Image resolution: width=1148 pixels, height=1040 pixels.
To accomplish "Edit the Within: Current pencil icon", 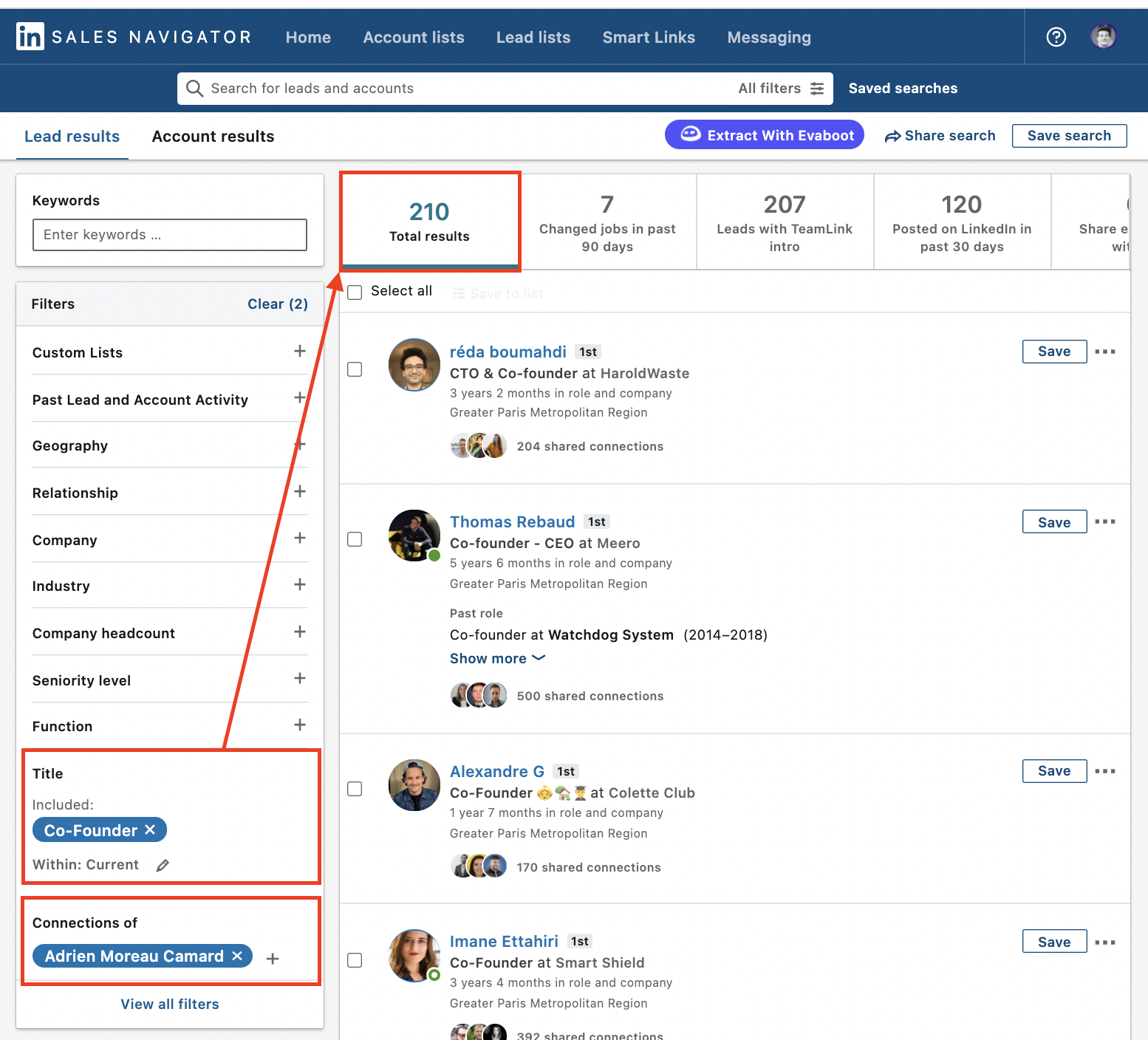I will tap(163, 865).
